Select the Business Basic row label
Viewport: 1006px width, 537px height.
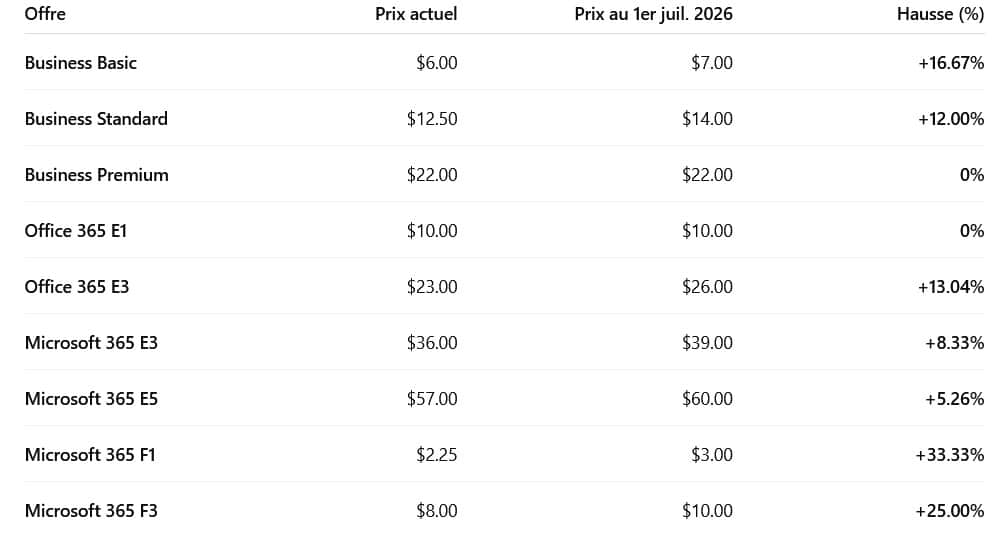(80, 62)
